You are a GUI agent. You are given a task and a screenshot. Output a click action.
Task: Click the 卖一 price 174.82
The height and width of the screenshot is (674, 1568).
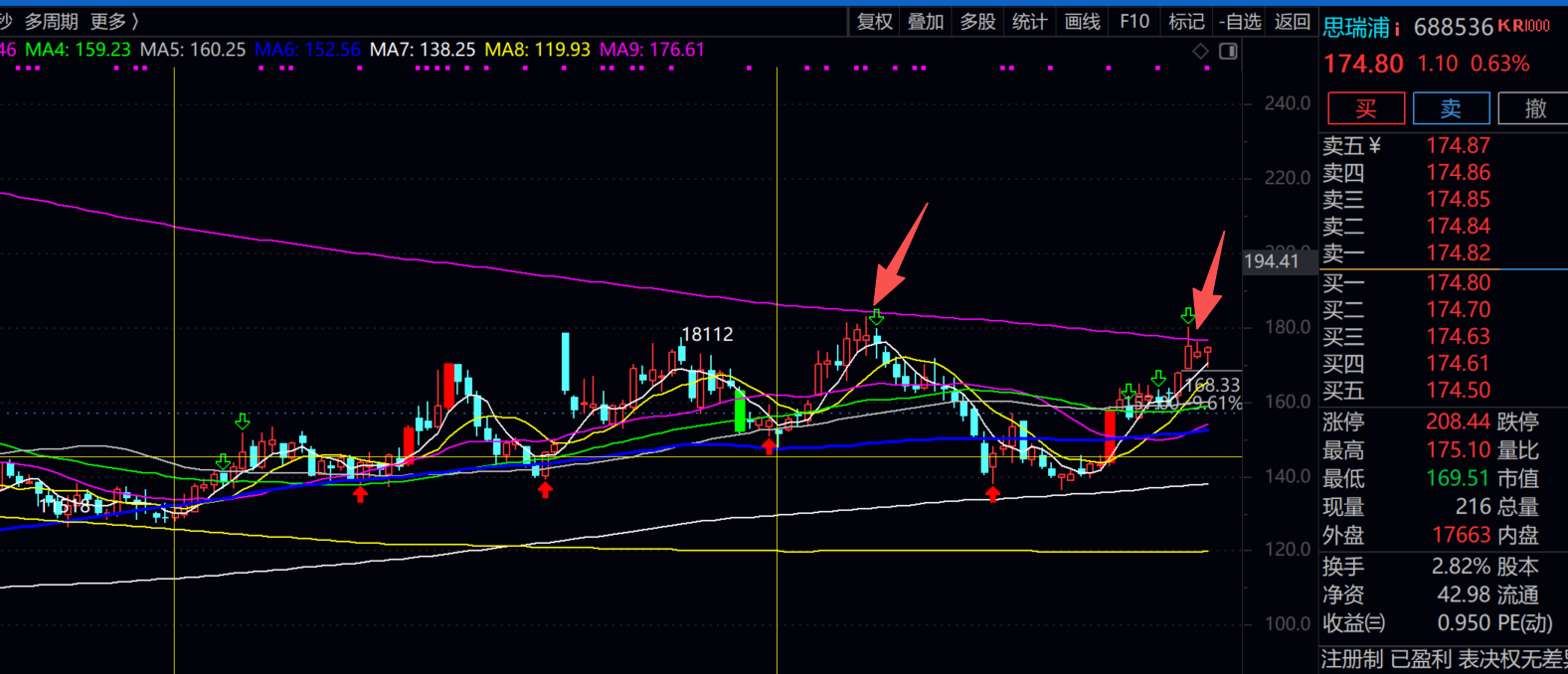[1458, 253]
